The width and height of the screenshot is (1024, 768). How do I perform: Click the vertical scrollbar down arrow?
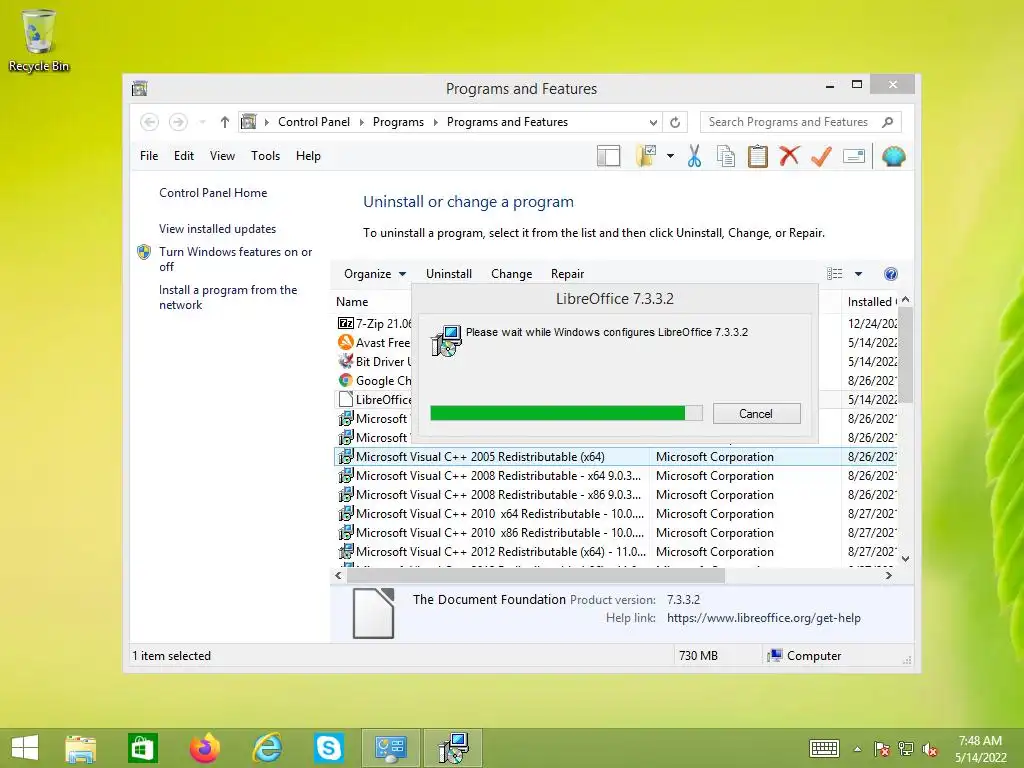pos(905,558)
